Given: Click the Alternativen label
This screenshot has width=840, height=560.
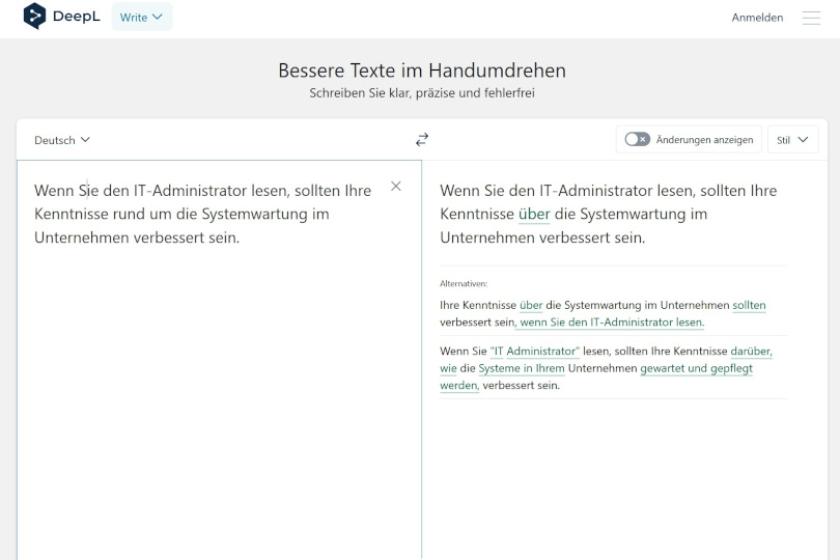Looking at the screenshot, I should [463, 283].
